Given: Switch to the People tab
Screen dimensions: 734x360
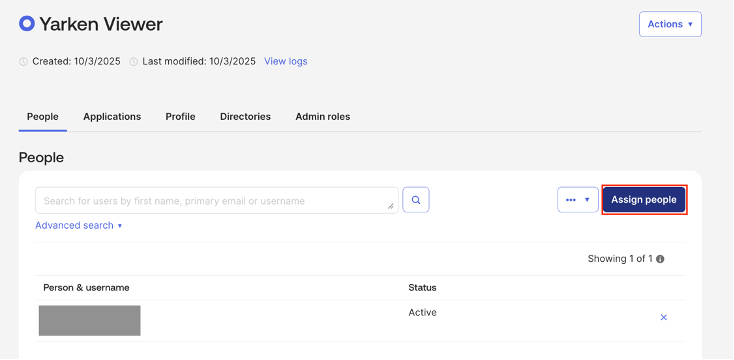Looking at the screenshot, I should (43, 117).
